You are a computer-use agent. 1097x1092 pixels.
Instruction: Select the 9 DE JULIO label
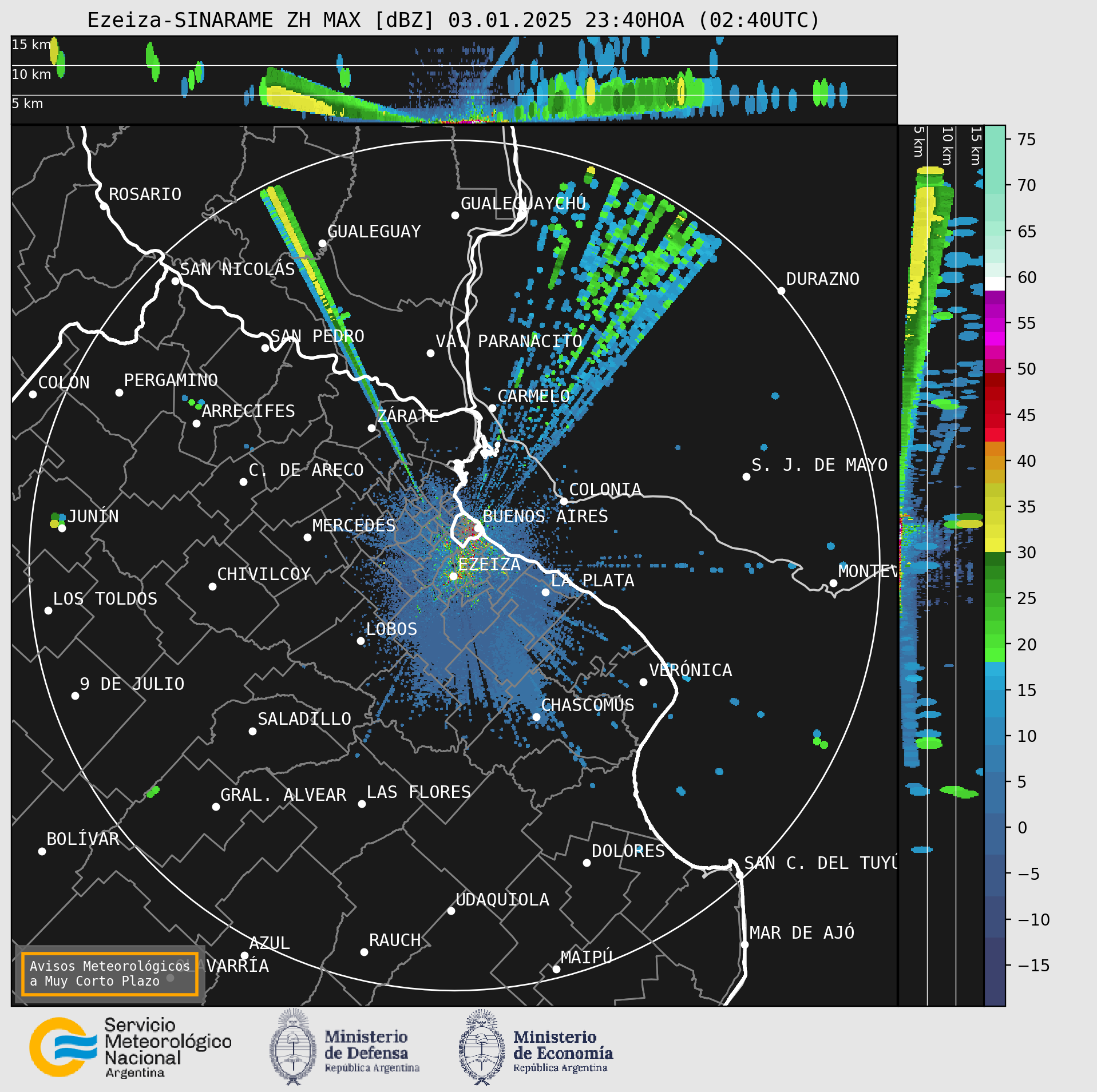[x=132, y=684]
